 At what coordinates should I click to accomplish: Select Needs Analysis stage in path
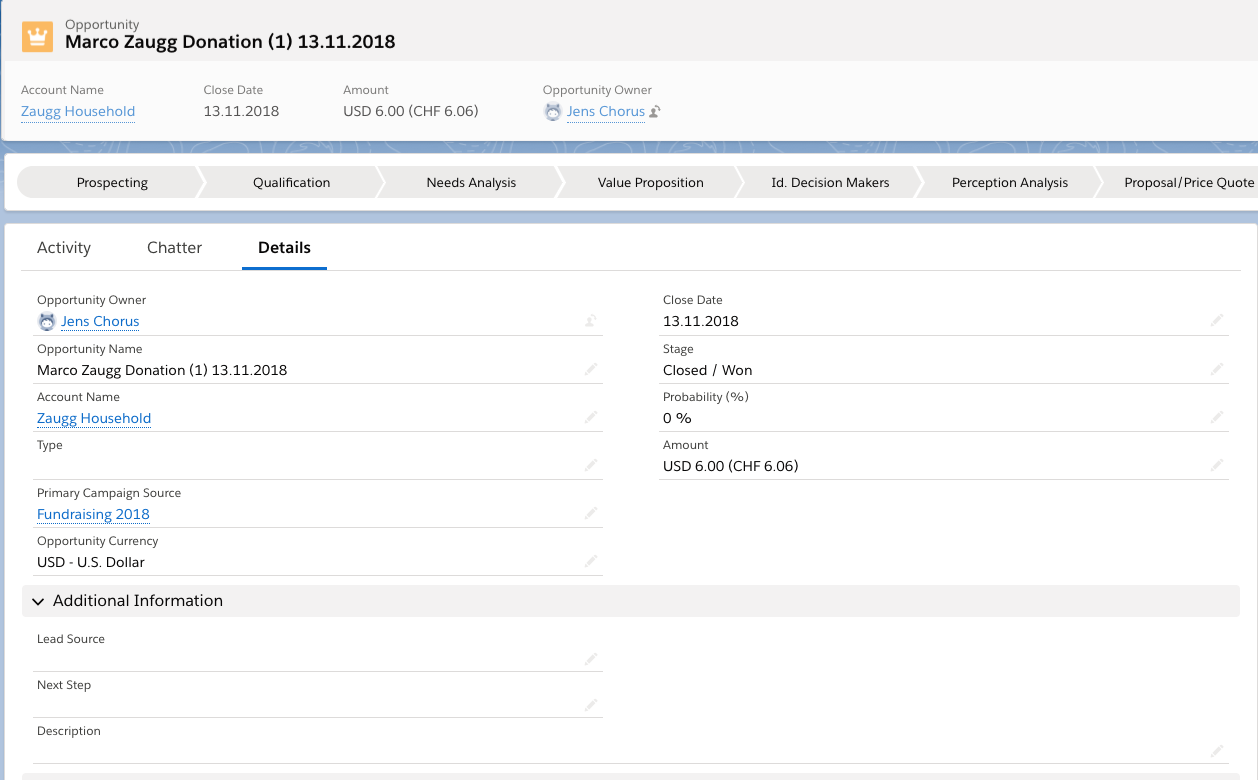(471, 183)
